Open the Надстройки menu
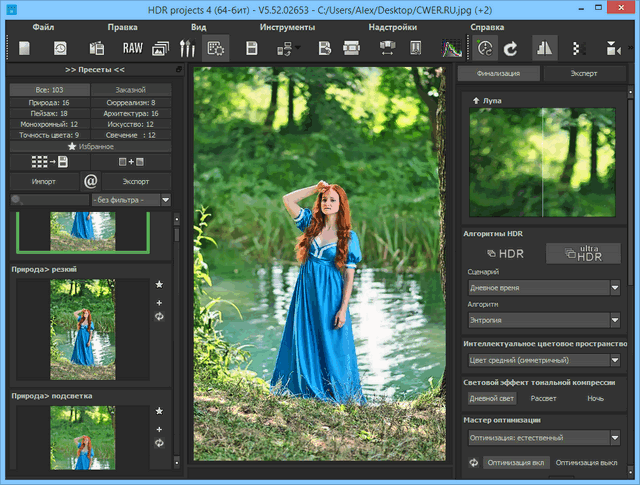This screenshot has height=485, width=640. [393, 27]
